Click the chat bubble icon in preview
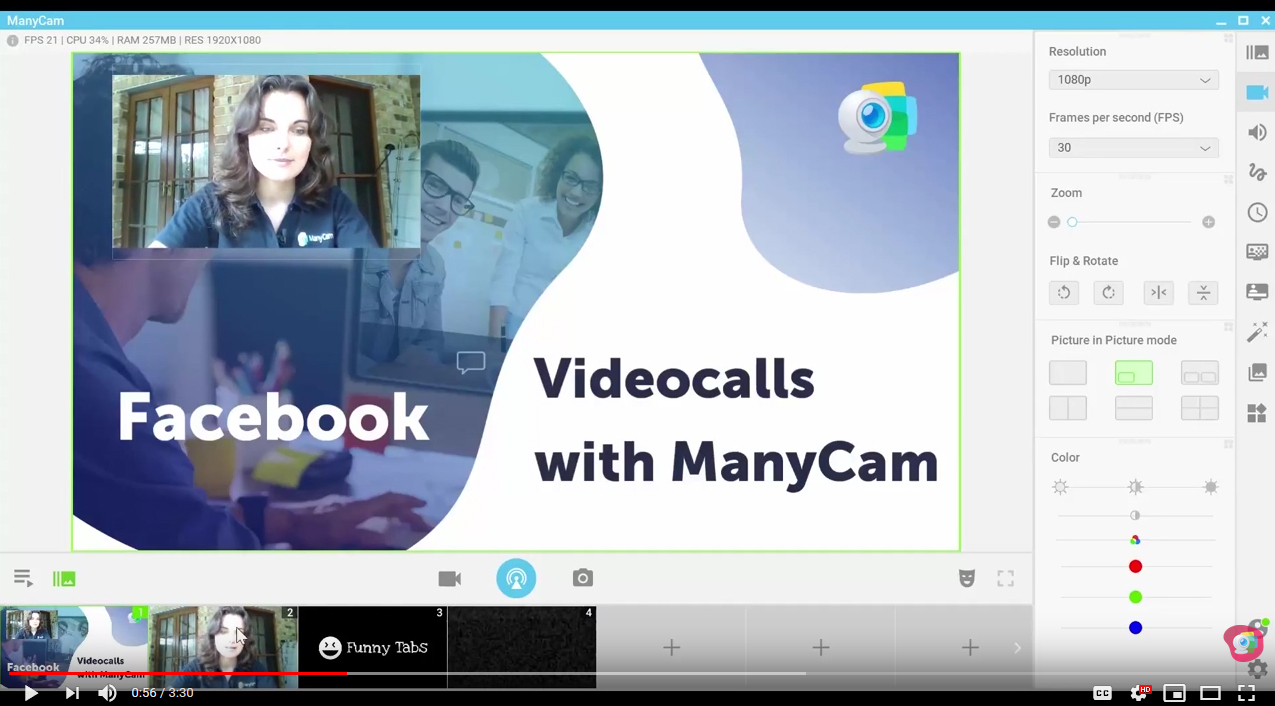The height and width of the screenshot is (706, 1275). 471,362
